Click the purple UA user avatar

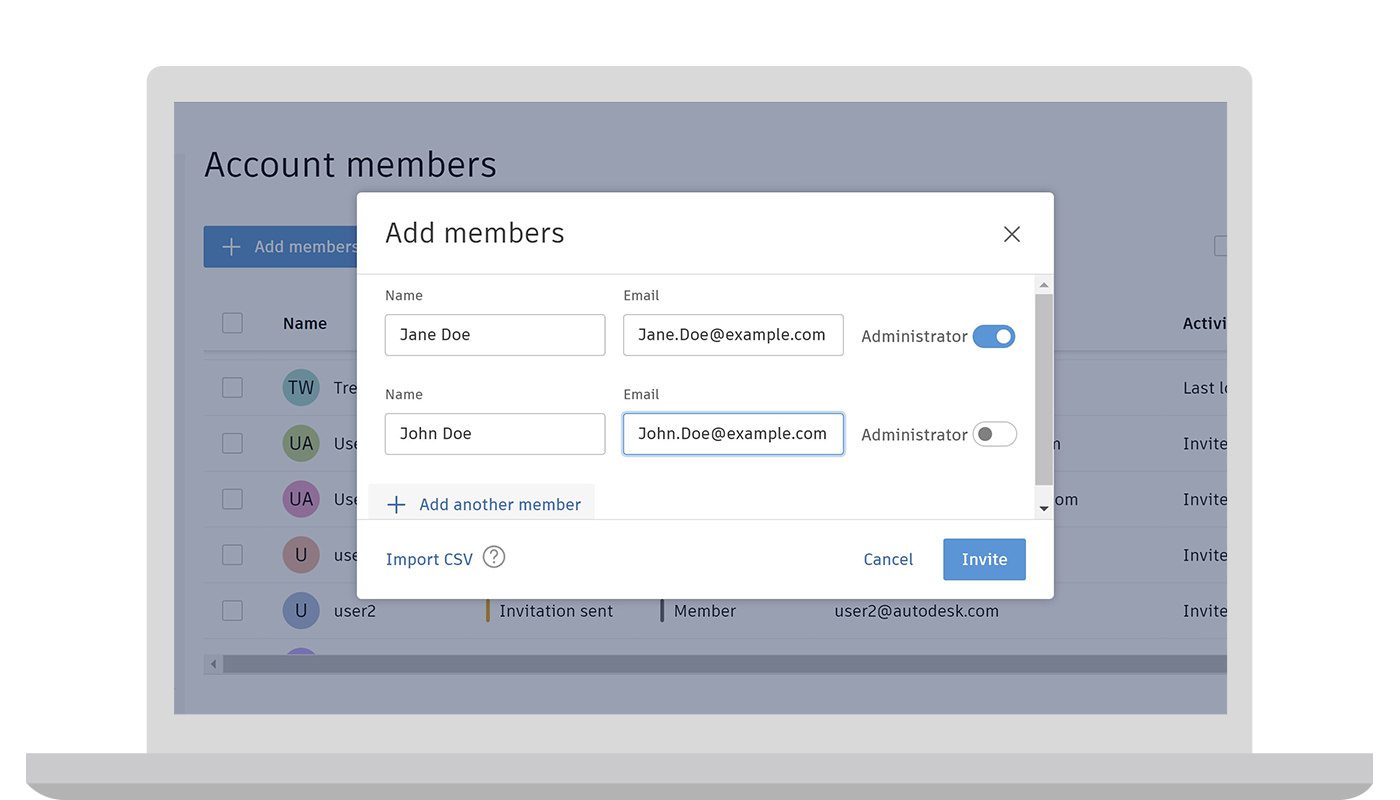pos(301,499)
